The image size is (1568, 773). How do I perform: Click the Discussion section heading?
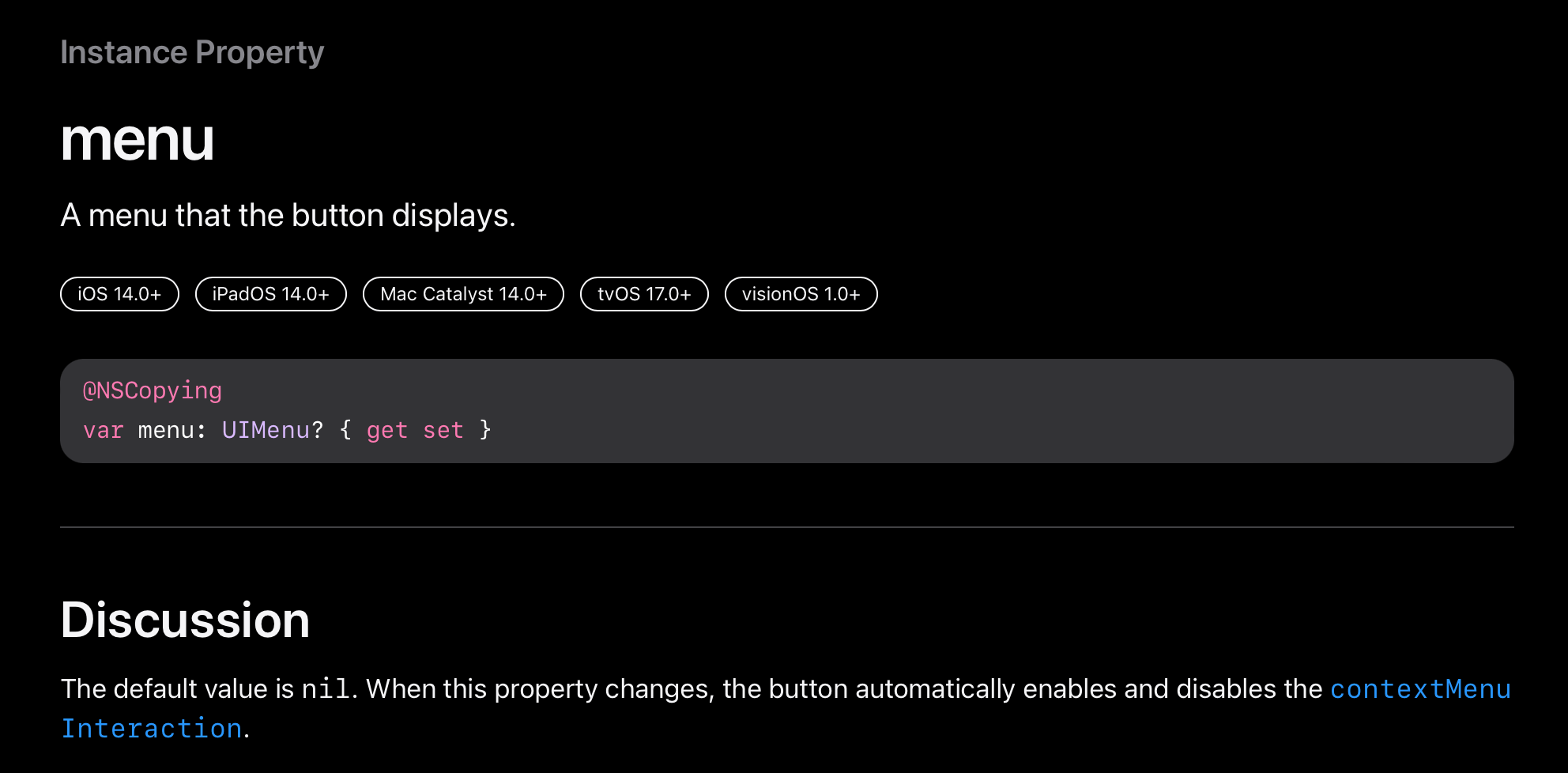click(x=185, y=620)
